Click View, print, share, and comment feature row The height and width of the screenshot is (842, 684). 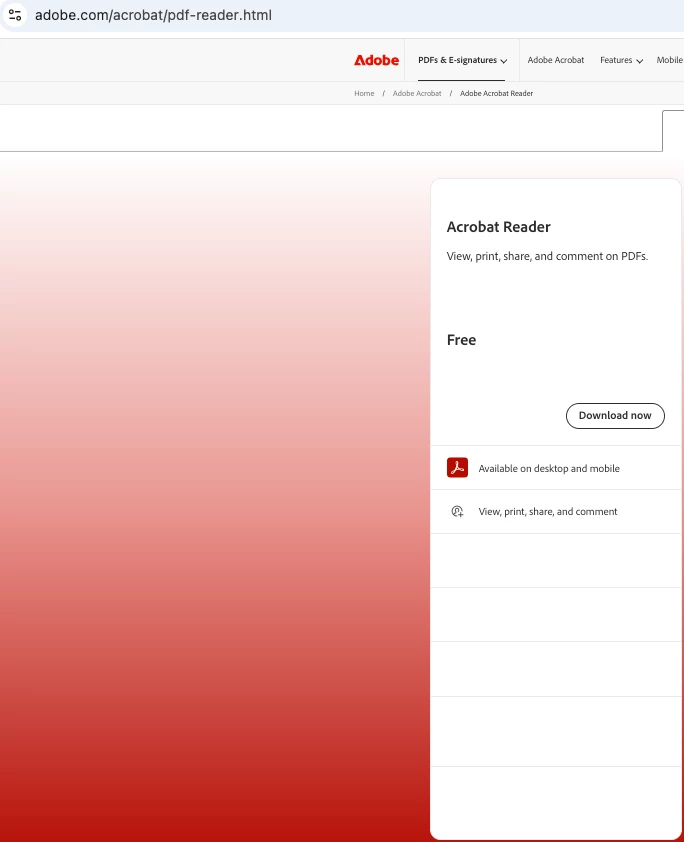[x=556, y=511]
